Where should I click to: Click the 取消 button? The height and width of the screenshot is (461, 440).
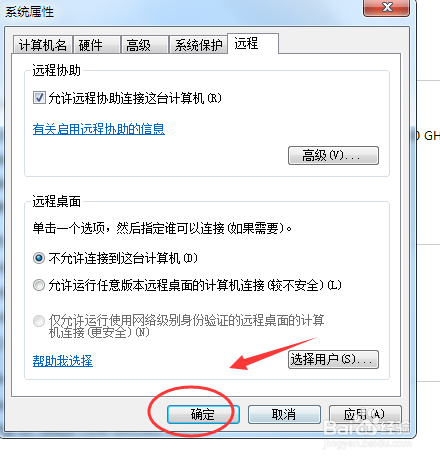coord(284,414)
